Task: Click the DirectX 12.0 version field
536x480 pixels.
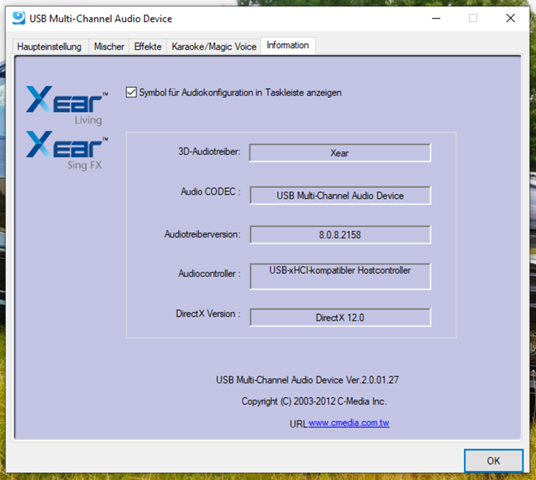Action: tap(340, 317)
